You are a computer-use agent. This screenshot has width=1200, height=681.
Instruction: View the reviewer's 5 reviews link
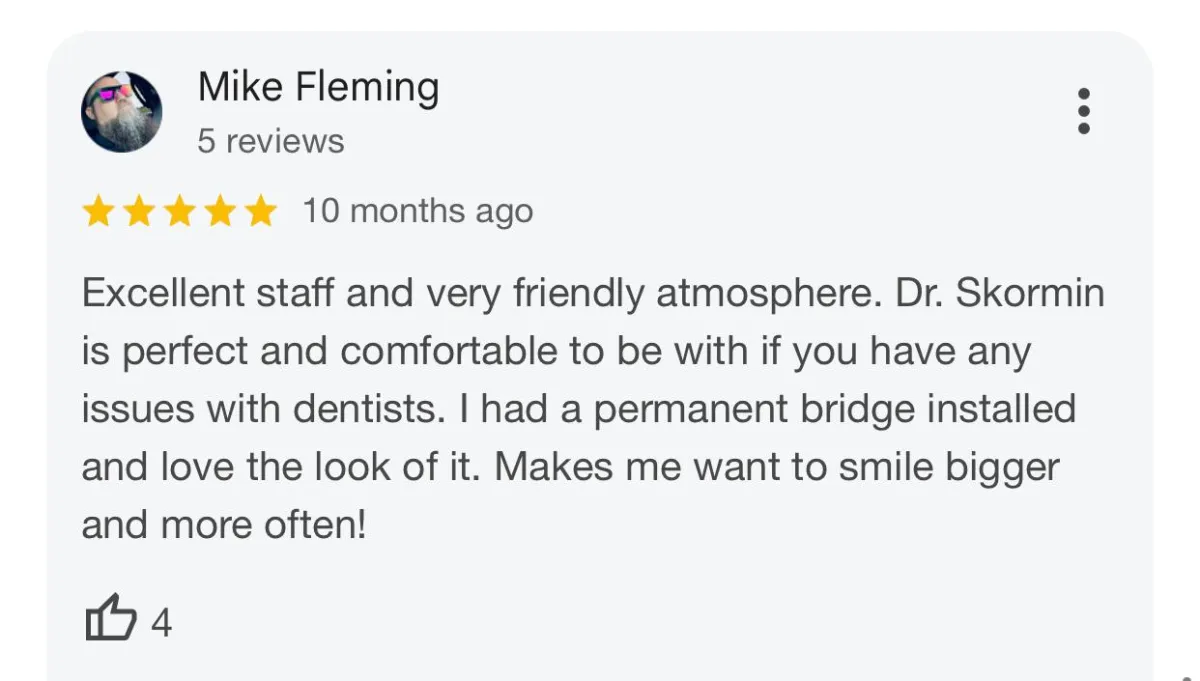pyautogui.click(x=271, y=141)
